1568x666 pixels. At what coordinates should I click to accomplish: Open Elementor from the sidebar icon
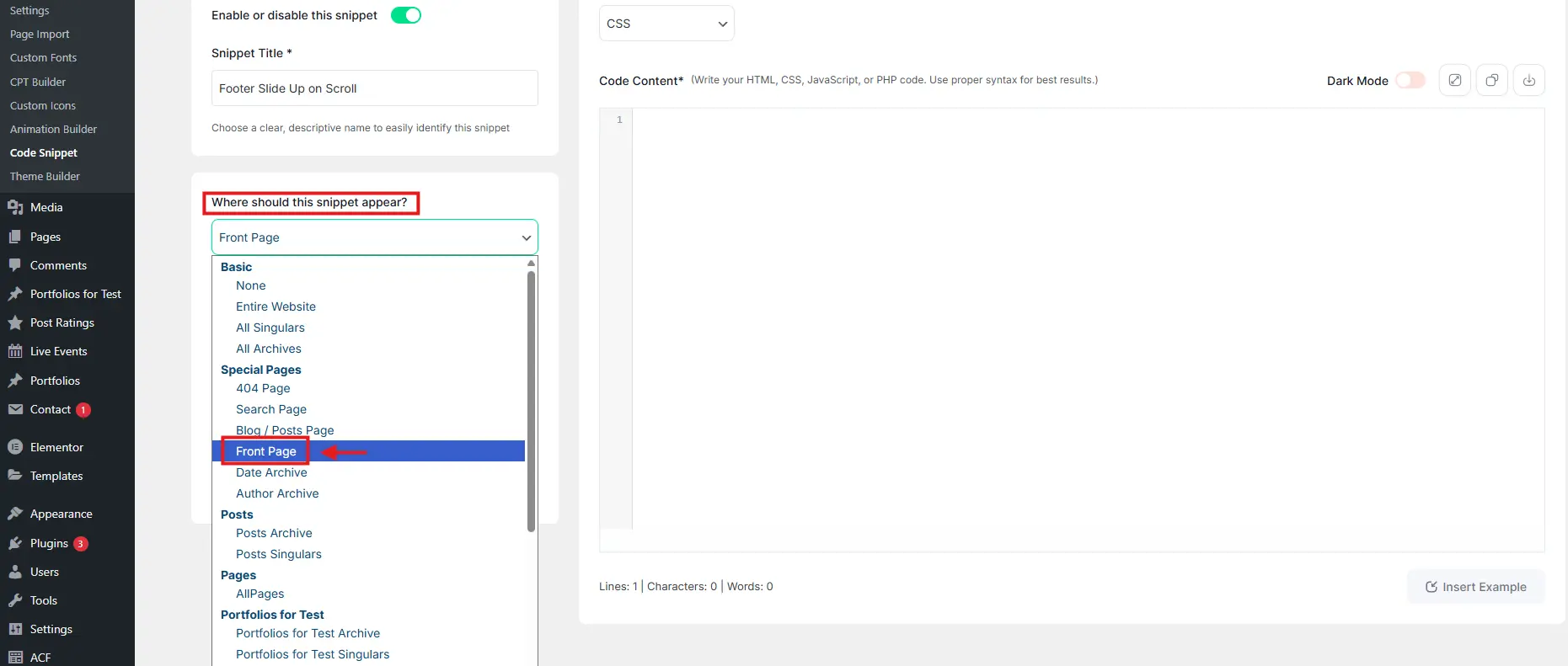pyautogui.click(x=15, y=447)
